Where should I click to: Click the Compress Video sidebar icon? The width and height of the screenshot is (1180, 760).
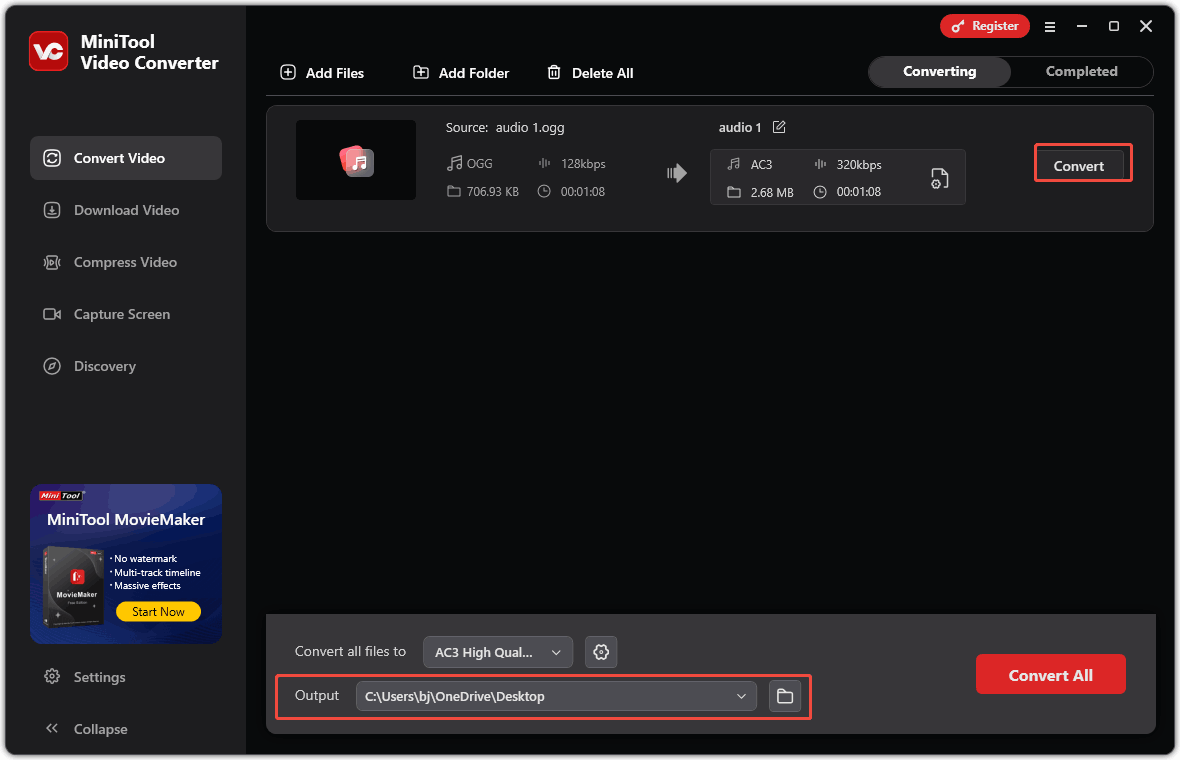click(x=52, y=262)
